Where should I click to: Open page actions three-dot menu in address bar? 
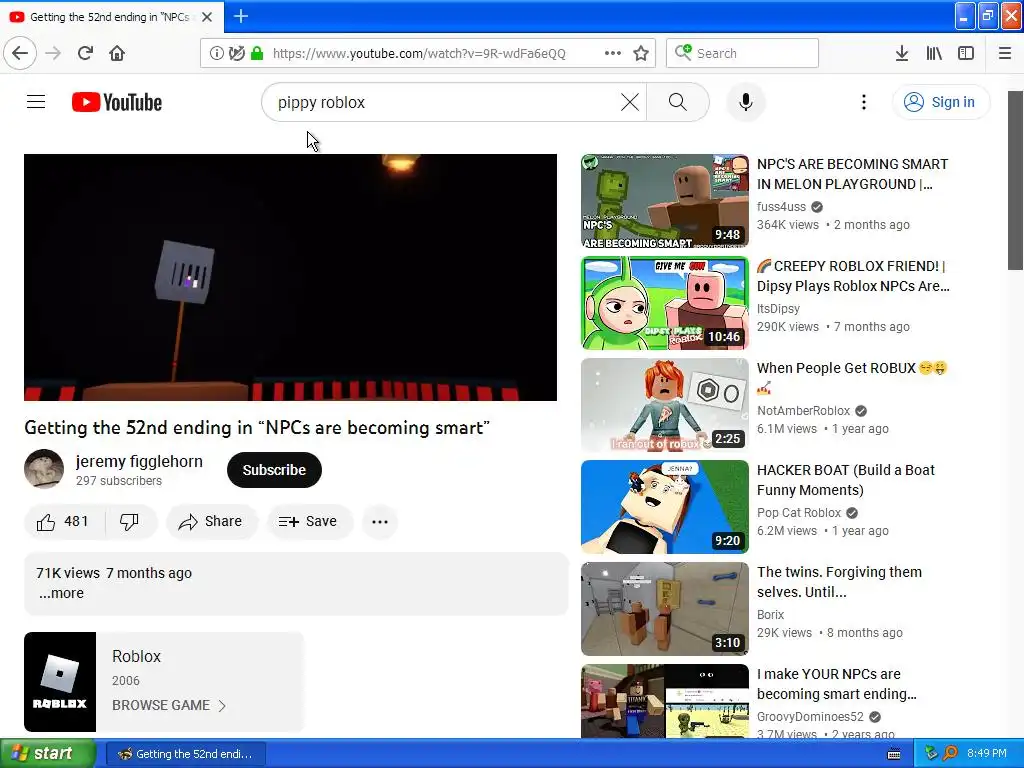tap(613, 53)
